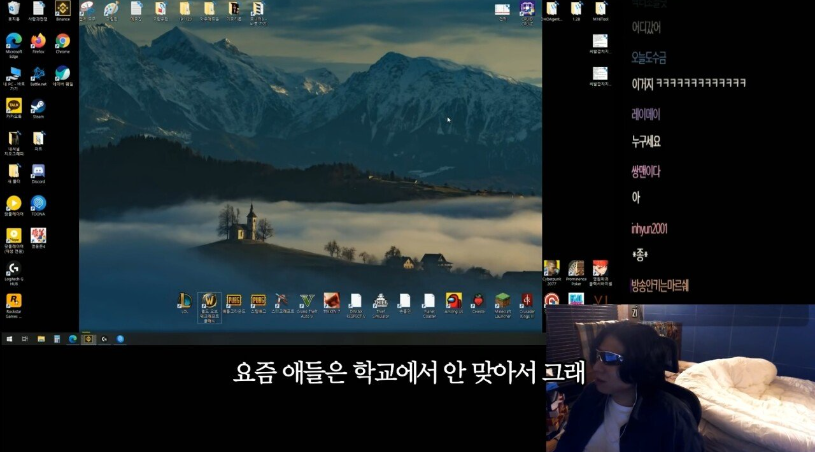Launch the Among Us desktop icon

tap(453, 303)
